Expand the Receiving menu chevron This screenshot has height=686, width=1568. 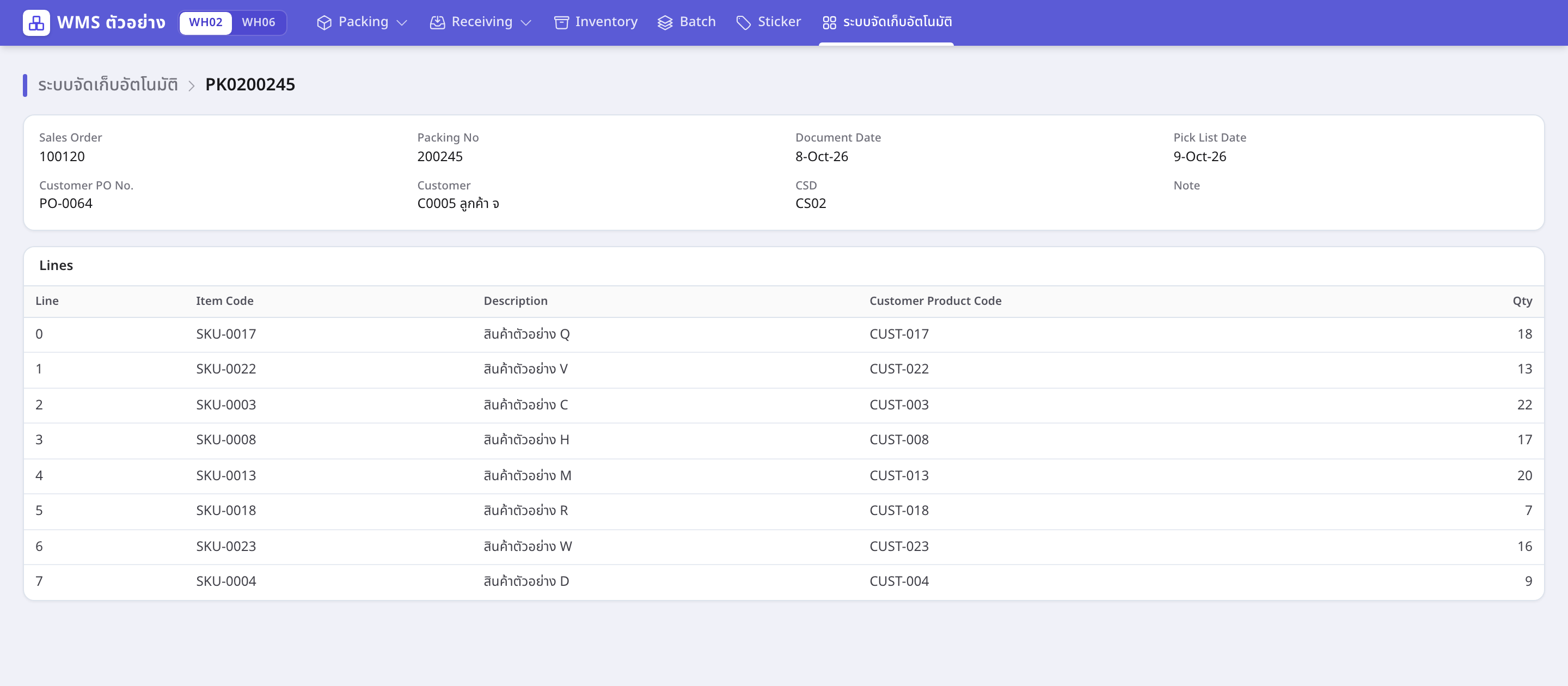(526, 23)
